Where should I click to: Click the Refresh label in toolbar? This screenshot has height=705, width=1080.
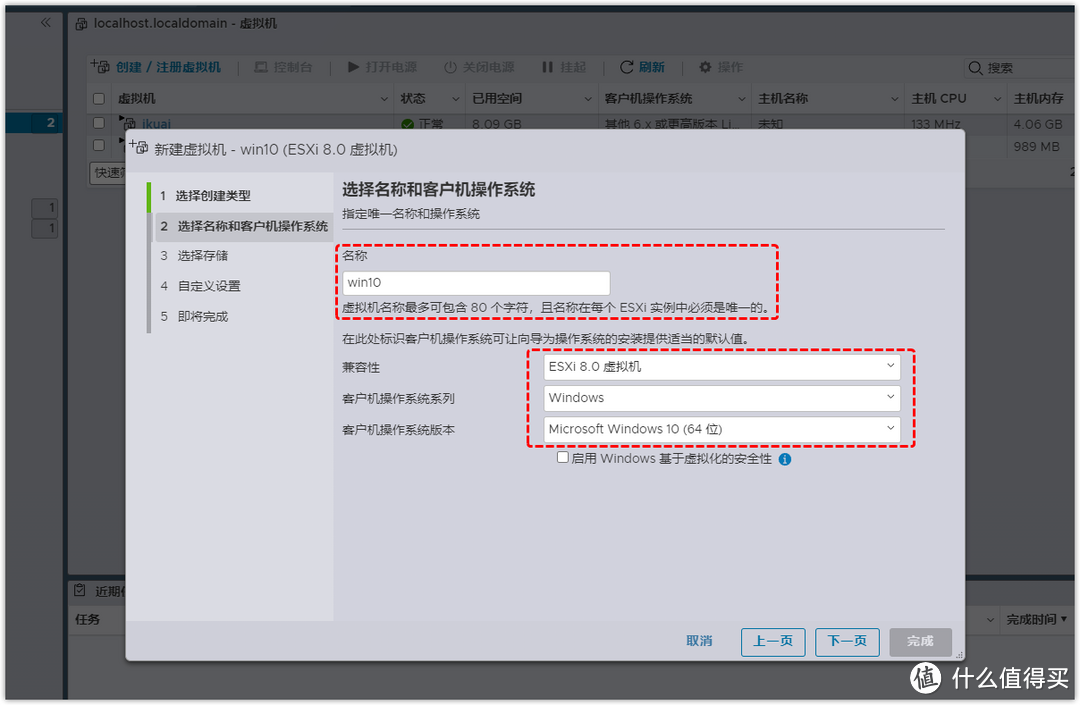pos(652,67)
